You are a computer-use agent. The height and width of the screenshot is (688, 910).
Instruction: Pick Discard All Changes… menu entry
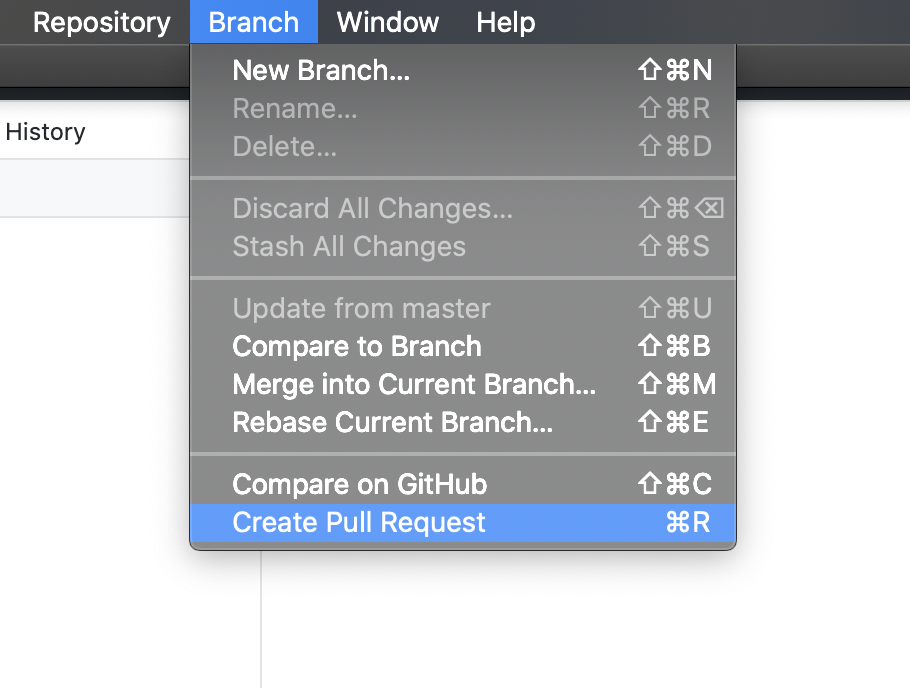(x=372, y=209)
